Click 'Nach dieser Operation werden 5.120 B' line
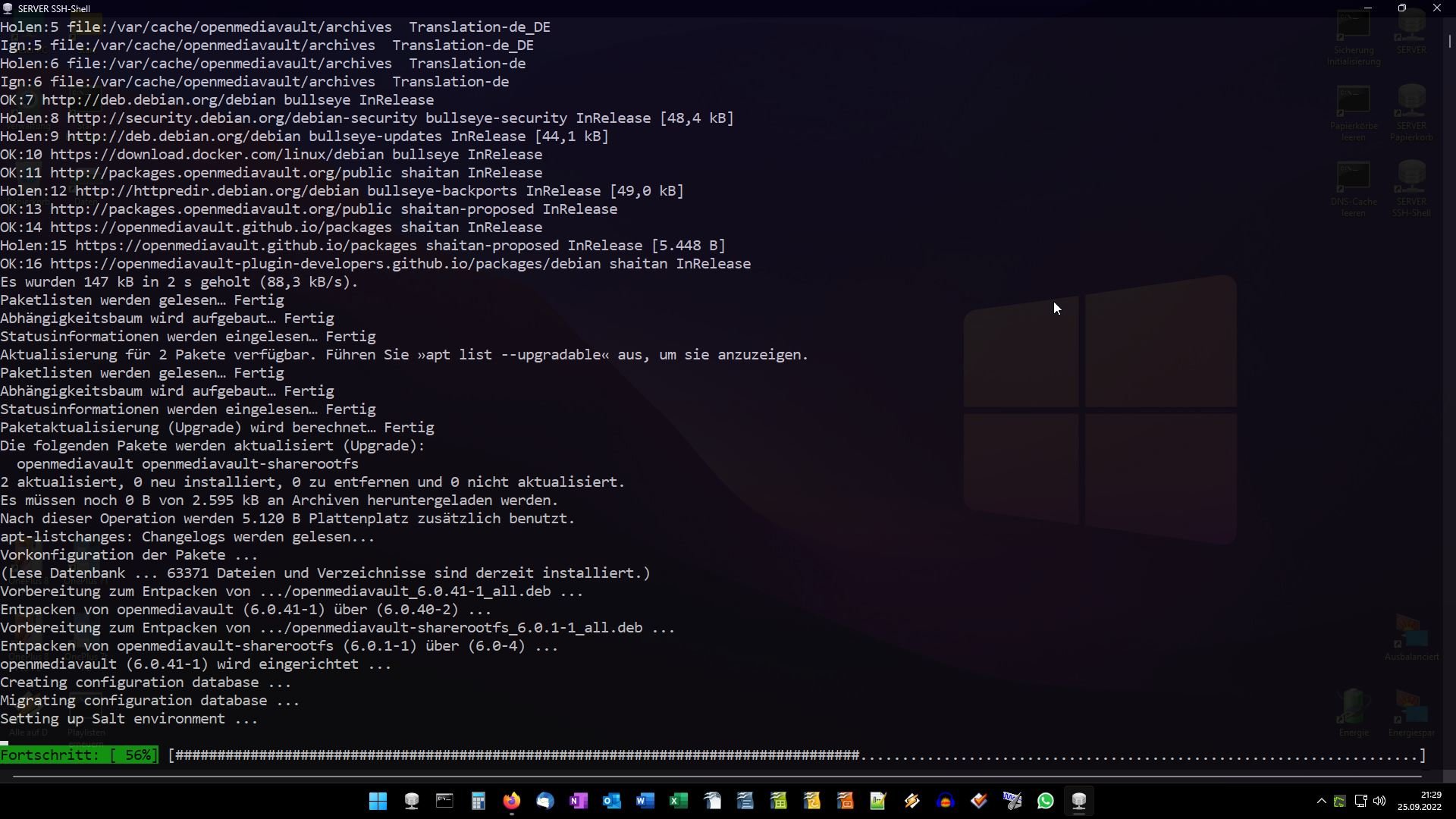This screenshot has height=819, width=1456. (x=287, y=519)
